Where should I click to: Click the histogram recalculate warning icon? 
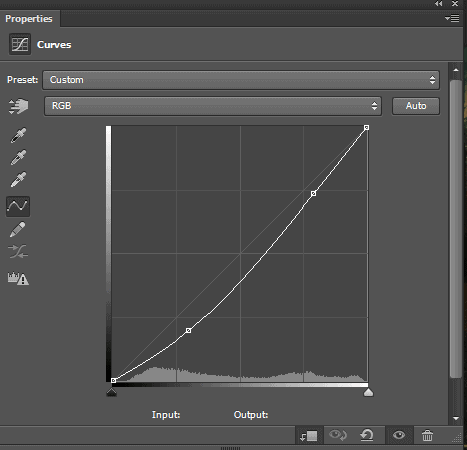[x=18, y=278]
